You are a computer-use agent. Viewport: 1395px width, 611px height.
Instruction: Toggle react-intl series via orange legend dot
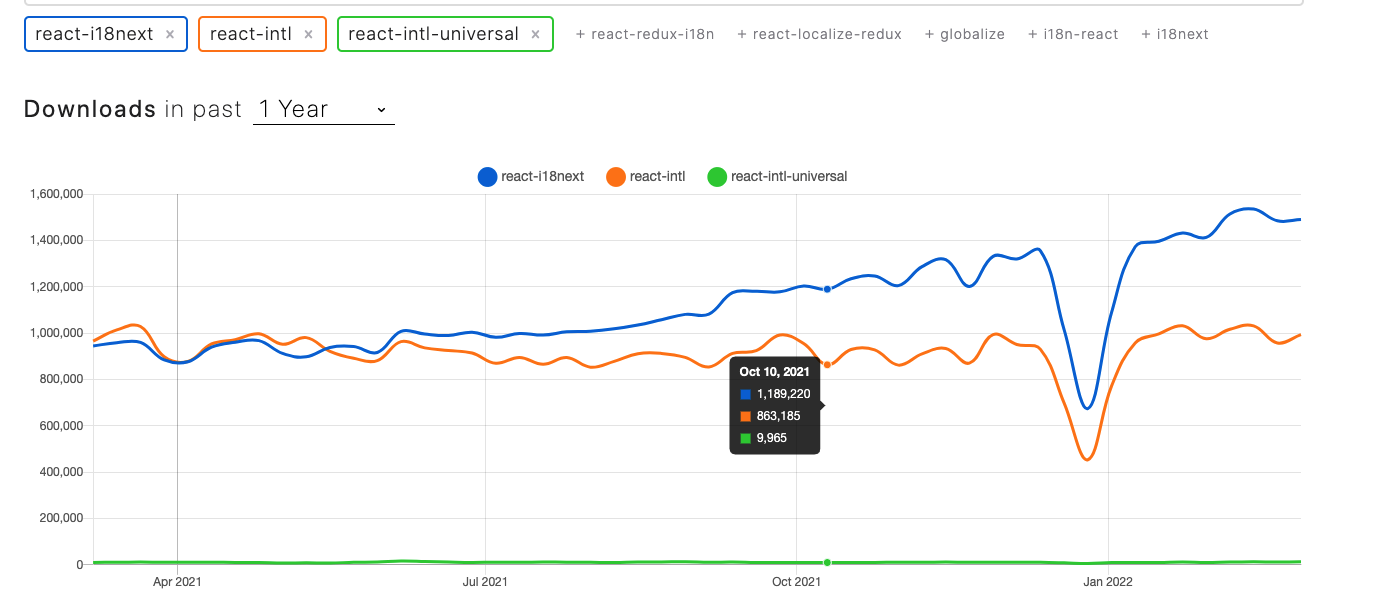click(x=616, y=177)
